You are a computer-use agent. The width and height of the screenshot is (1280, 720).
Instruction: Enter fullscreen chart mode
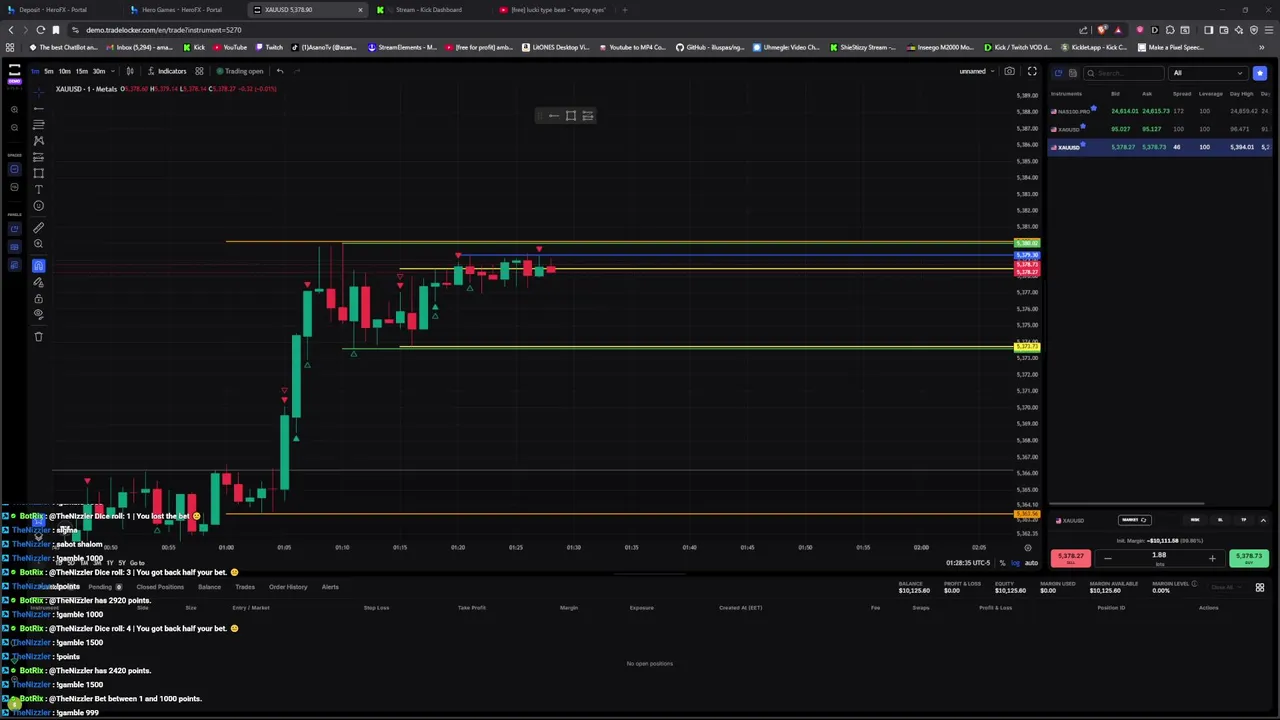[x=1032, y=71]
